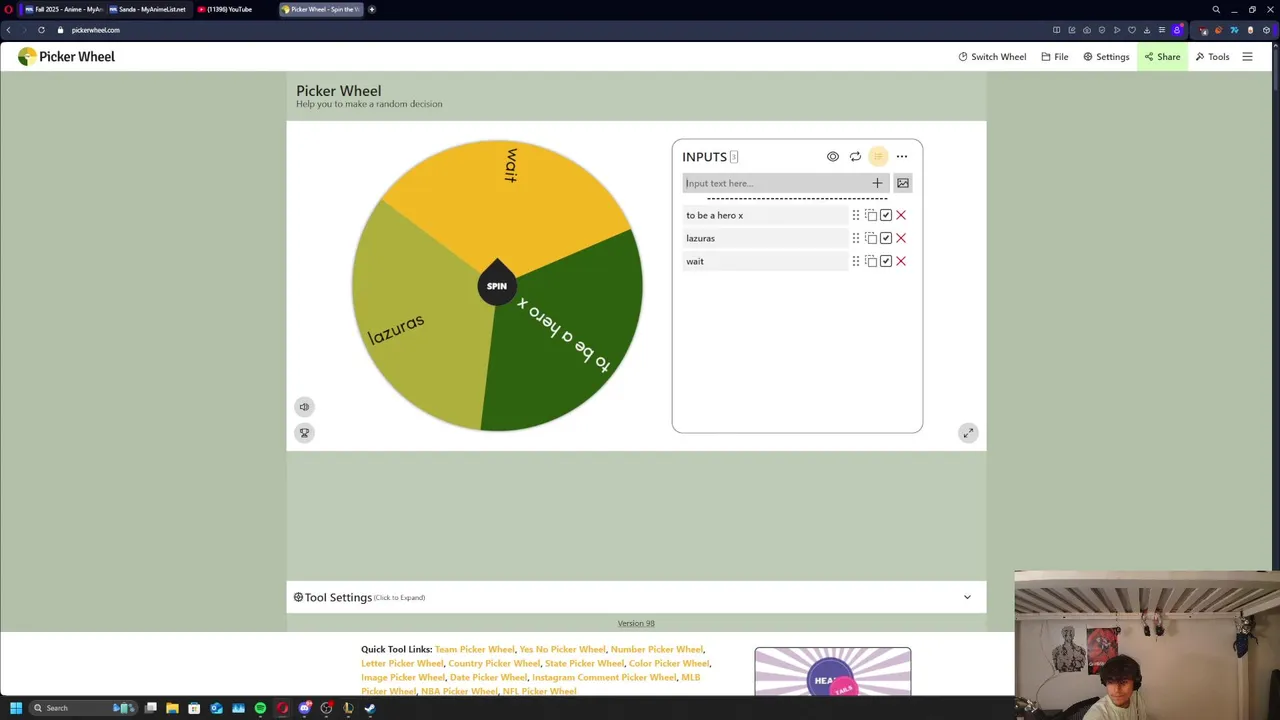The image size is (1280, 720).
Task: Open the Yes No Picker Wheel link
Action: click(562, 650)
